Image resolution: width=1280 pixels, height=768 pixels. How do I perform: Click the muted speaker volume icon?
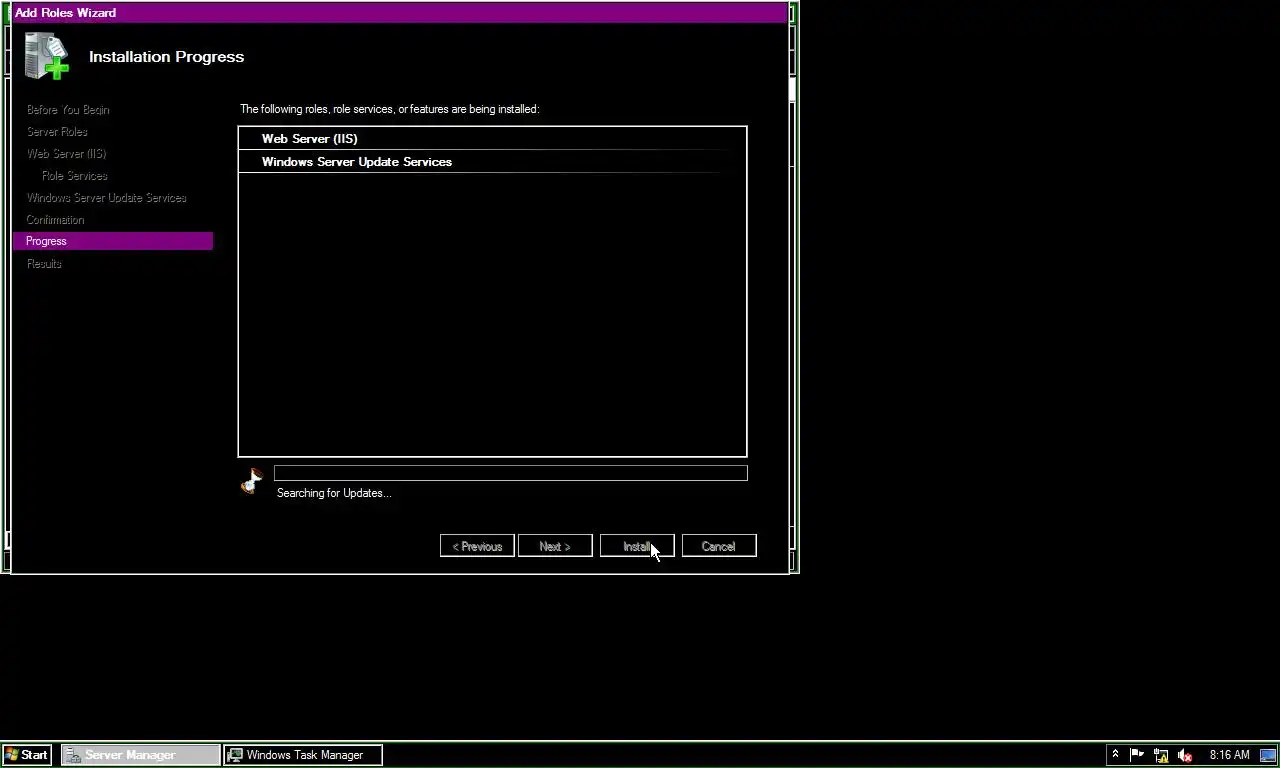point(1185,755)
